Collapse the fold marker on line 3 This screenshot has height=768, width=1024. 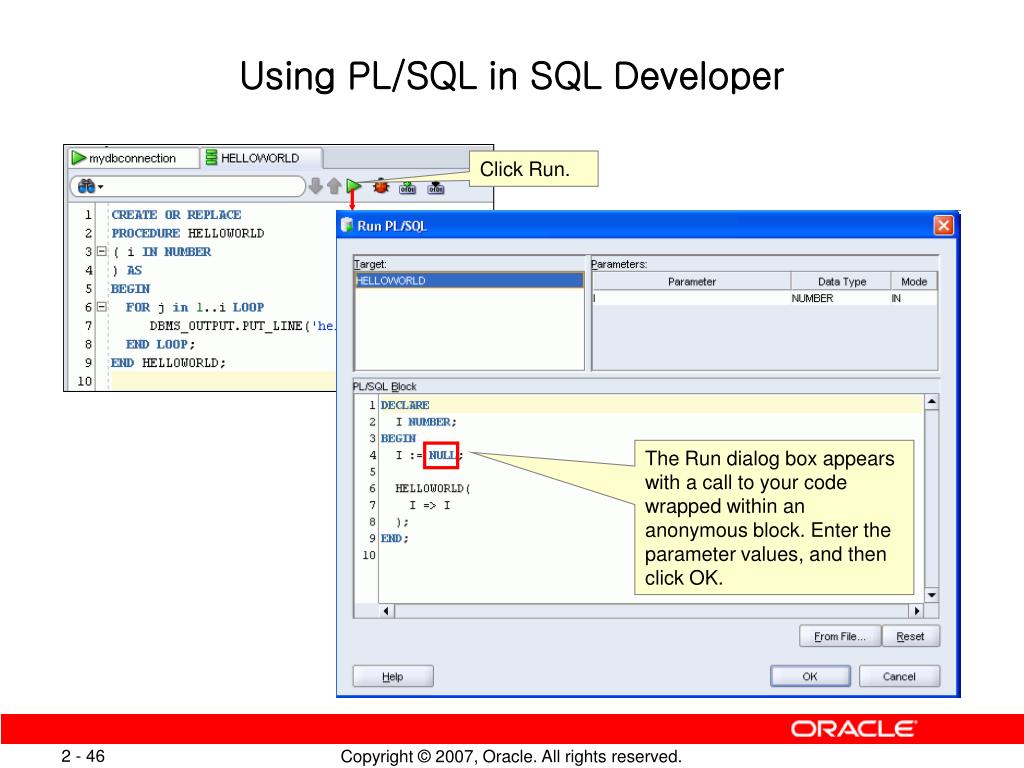(x=101, y=251)
